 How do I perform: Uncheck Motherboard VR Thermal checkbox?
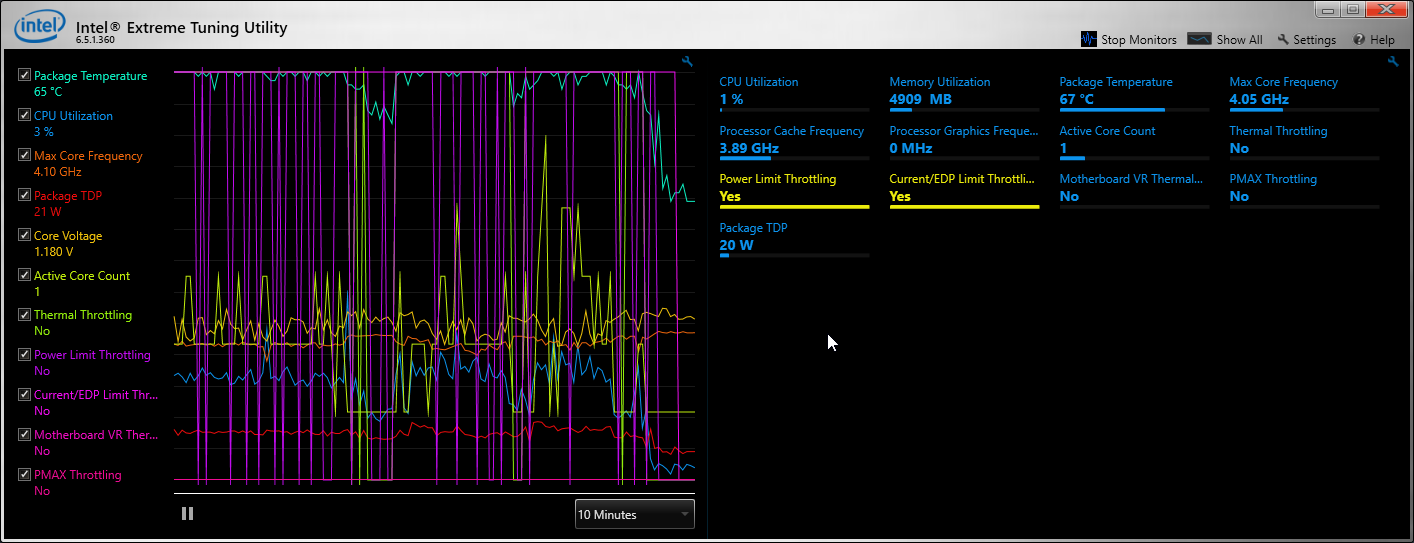coord(24,434)
